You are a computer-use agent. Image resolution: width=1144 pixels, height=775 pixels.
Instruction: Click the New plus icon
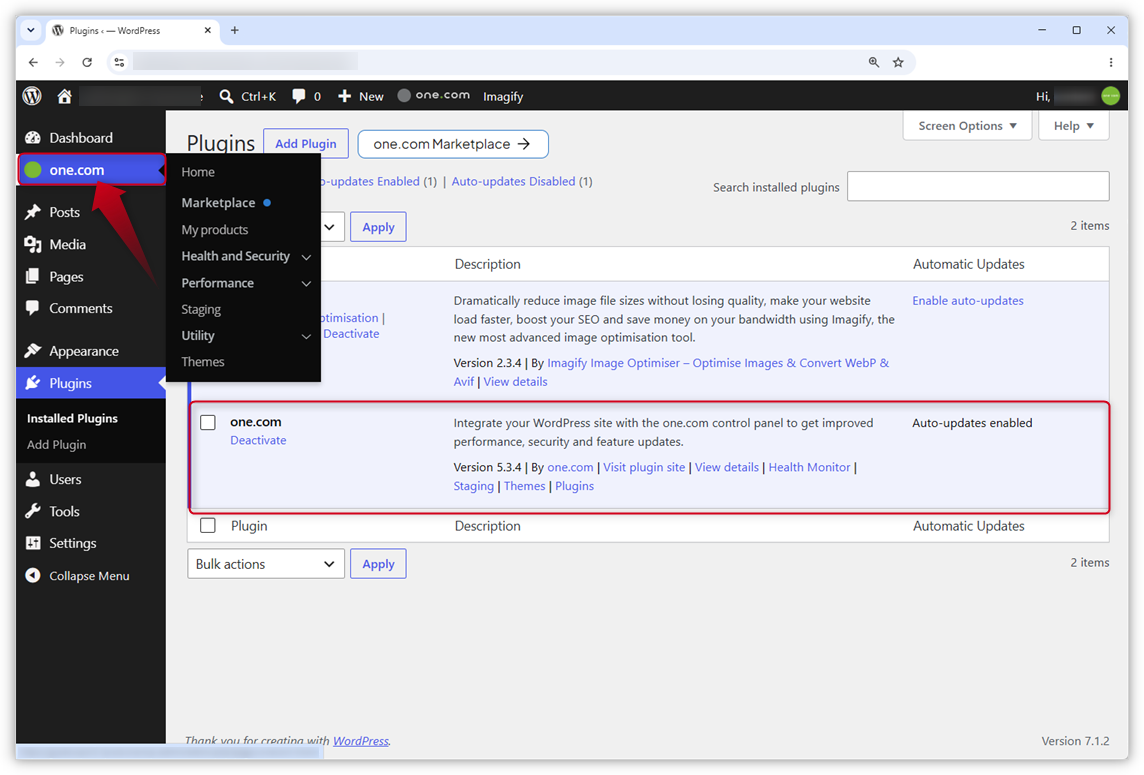(x=344, y=96)
